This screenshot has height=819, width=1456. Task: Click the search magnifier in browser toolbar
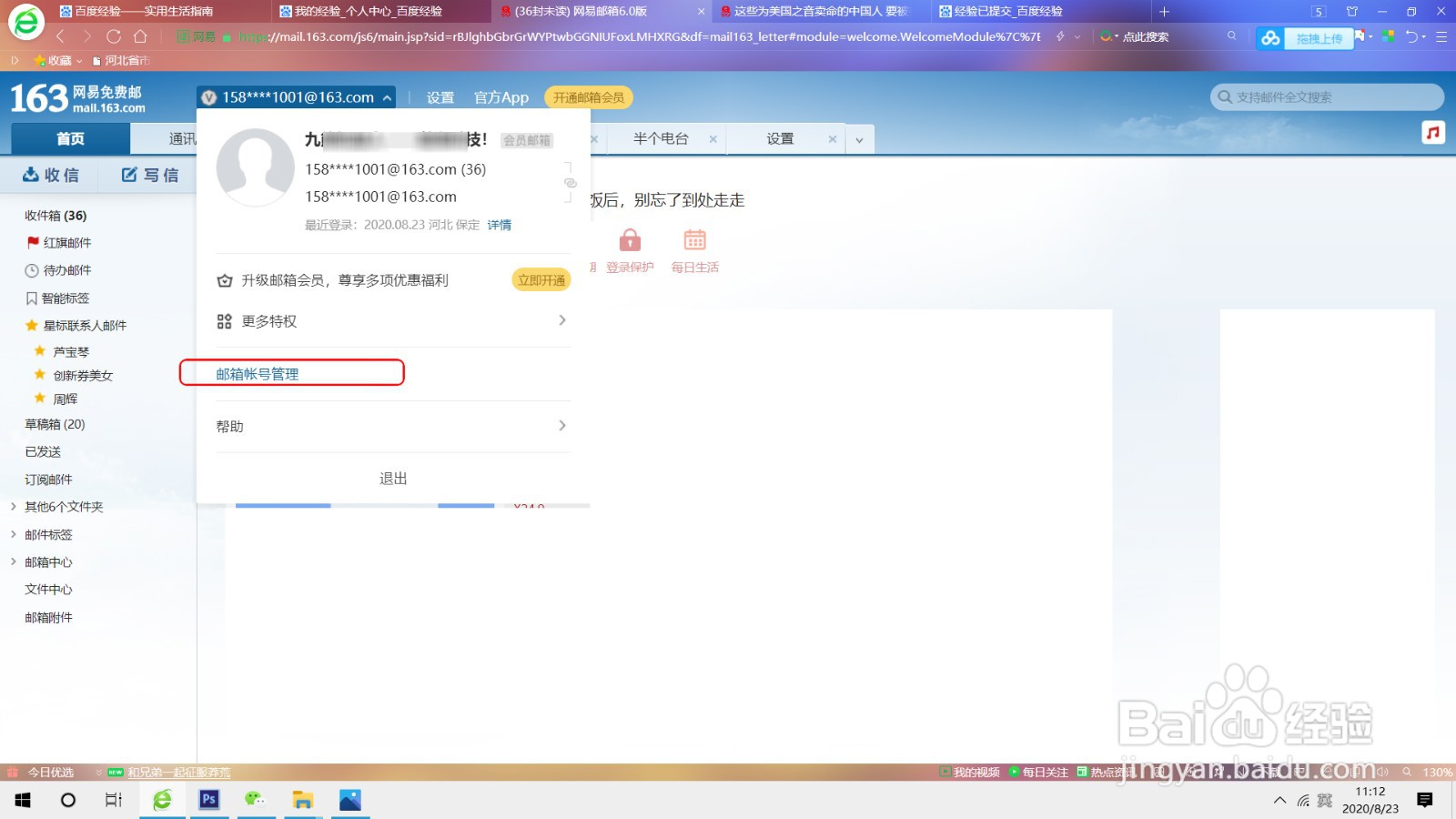pos(1231,36)
